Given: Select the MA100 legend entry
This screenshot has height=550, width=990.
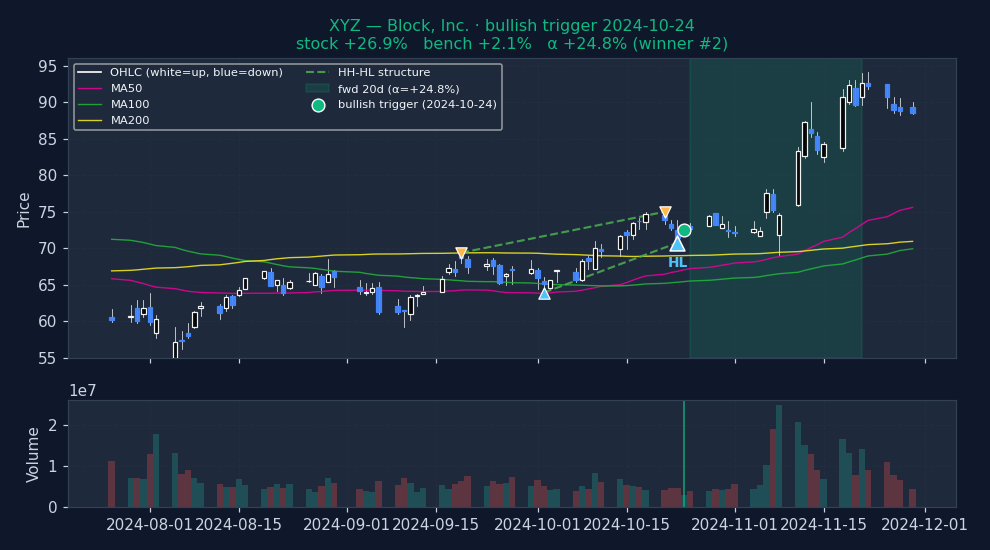Looking at the screenshot, I should click(130, 105).
